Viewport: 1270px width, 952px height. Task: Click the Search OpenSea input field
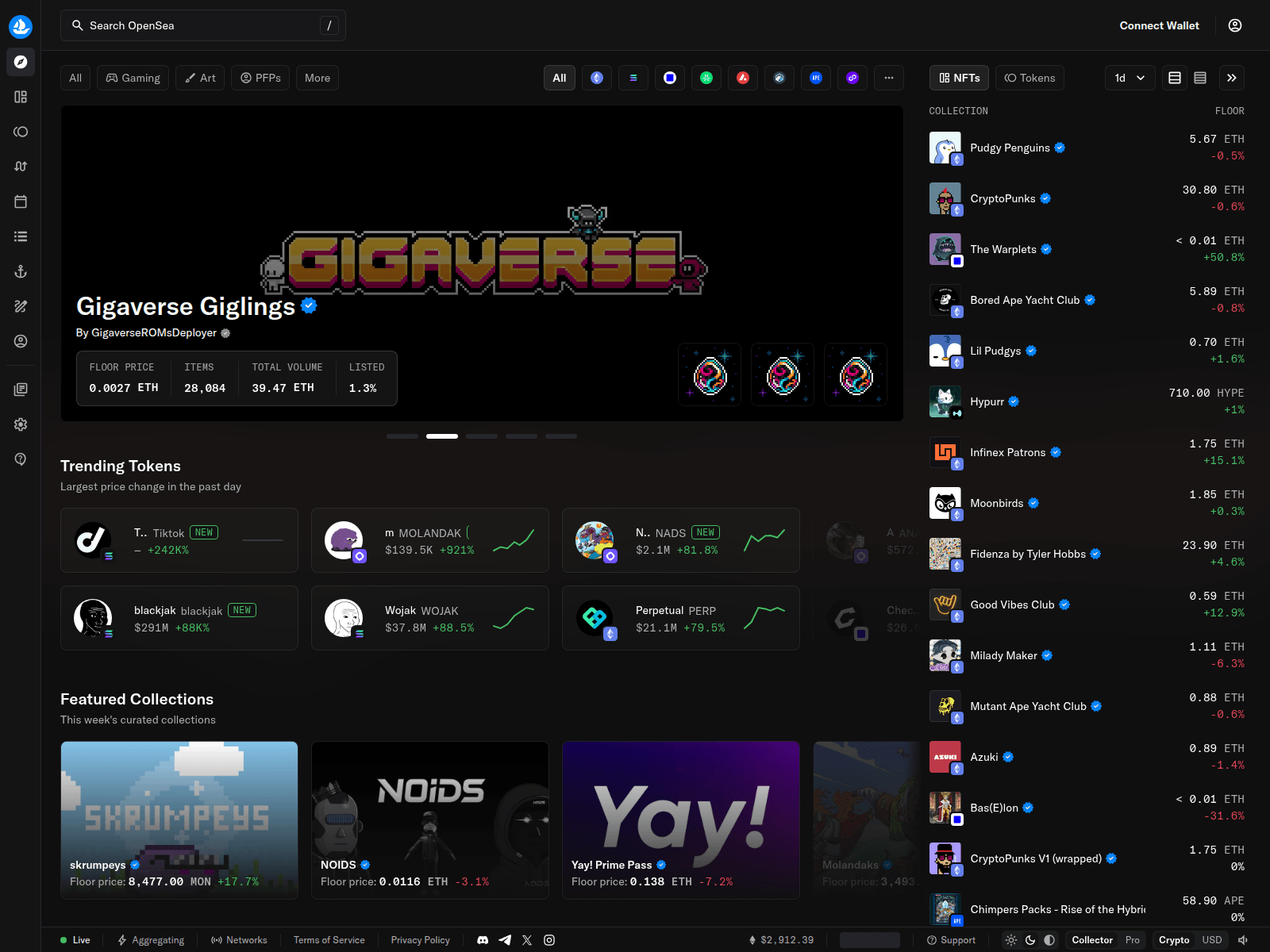[x=203, y=25]
